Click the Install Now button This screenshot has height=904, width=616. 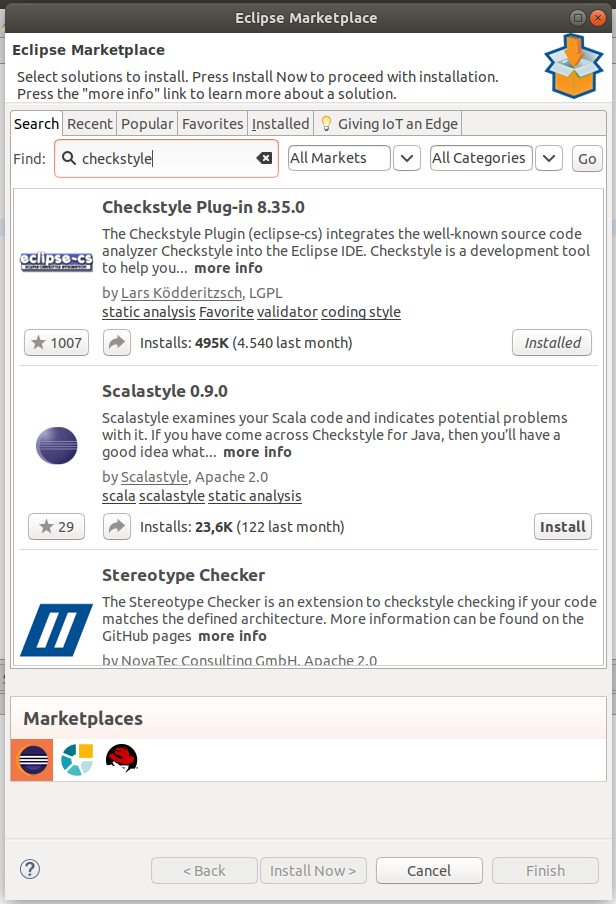click(x=313, y=871)
